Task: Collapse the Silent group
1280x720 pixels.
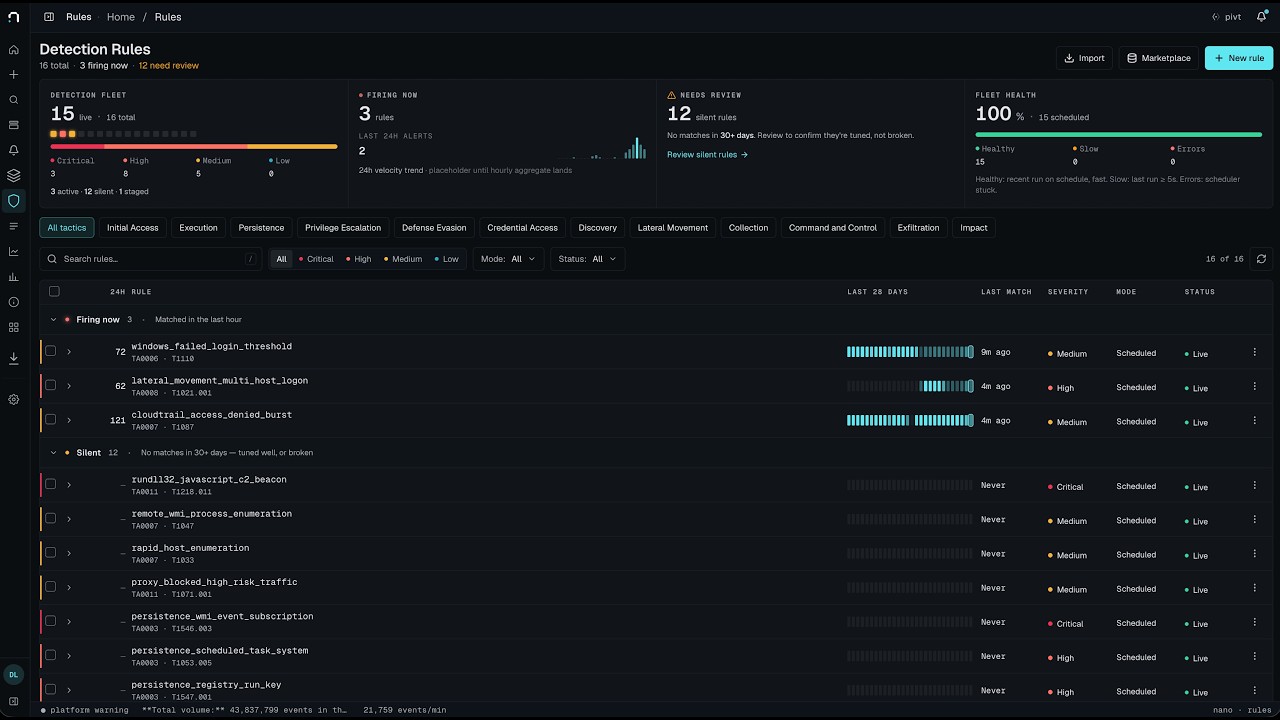Action: point(54,452)
